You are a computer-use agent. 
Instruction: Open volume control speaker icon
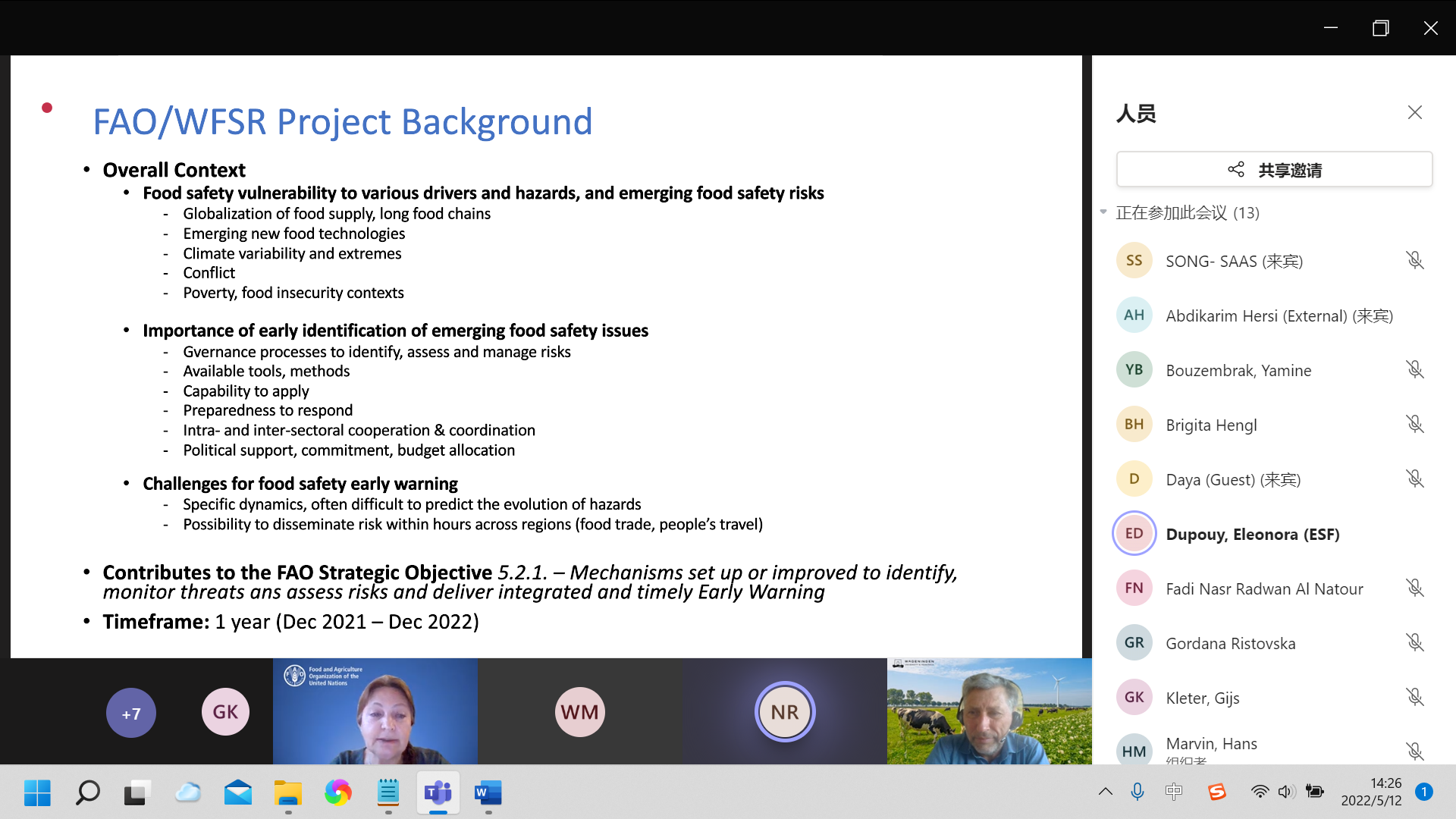[x=1286, y=792]
